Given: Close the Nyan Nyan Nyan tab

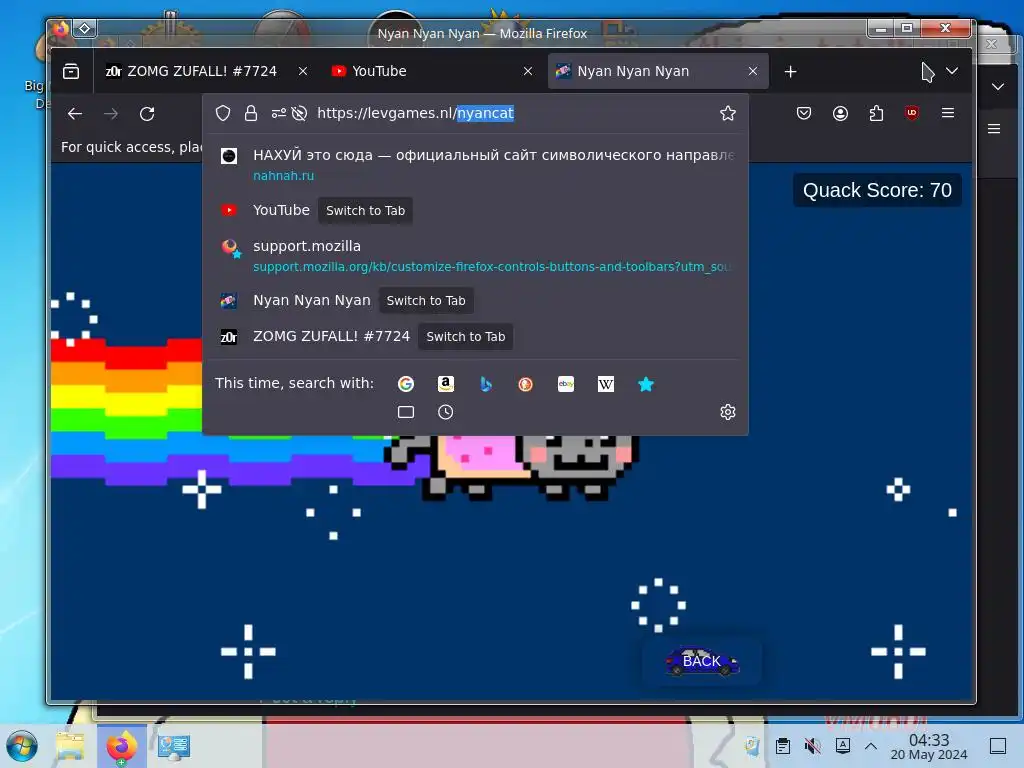Looking at the screenshot, I should point(753,71).
